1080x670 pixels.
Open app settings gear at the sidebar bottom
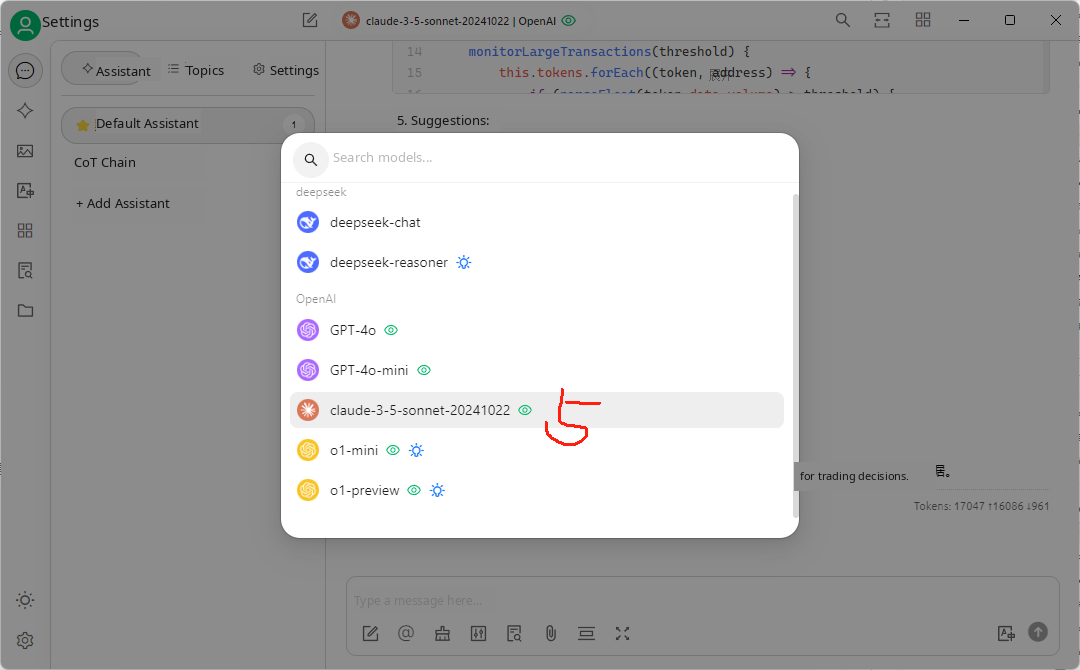[25, 640]
